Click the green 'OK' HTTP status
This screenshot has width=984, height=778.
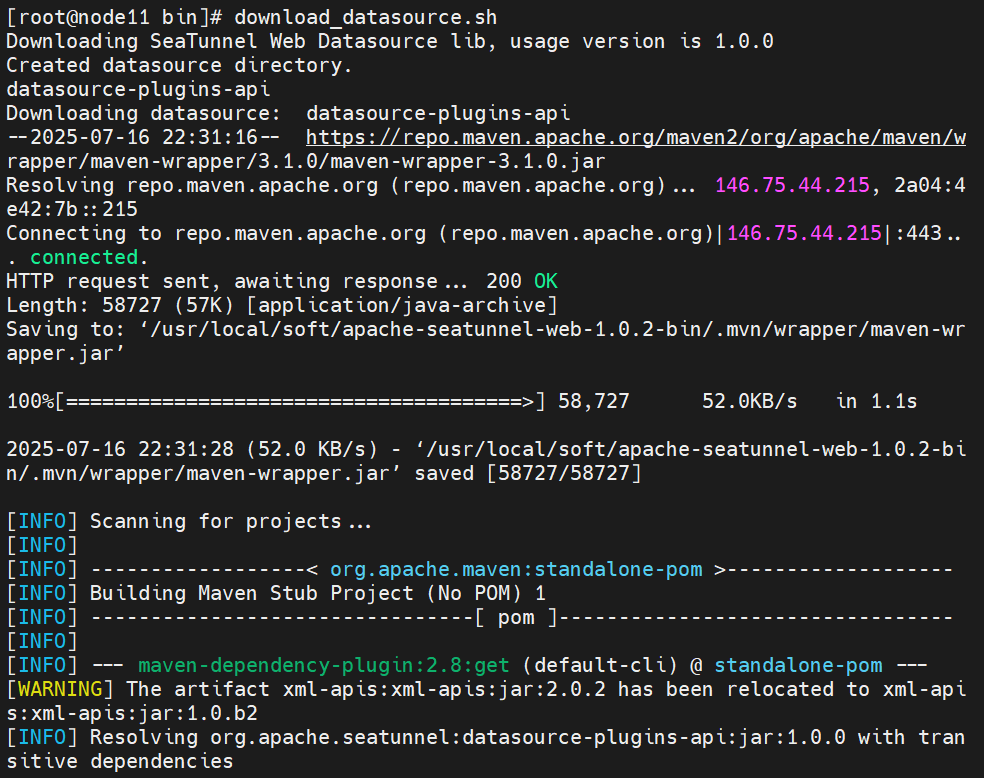coord(545,281)
